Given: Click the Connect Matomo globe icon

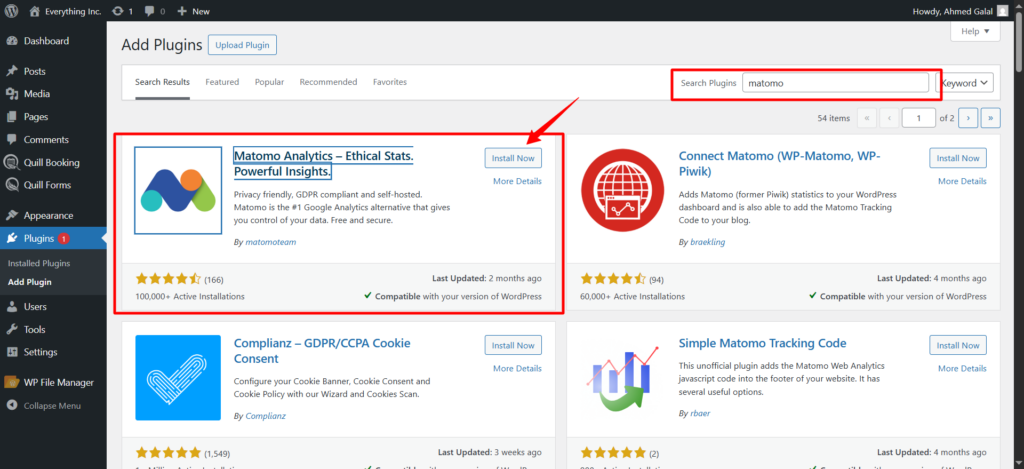Looking at the screenshot, I should coord(624,191).
